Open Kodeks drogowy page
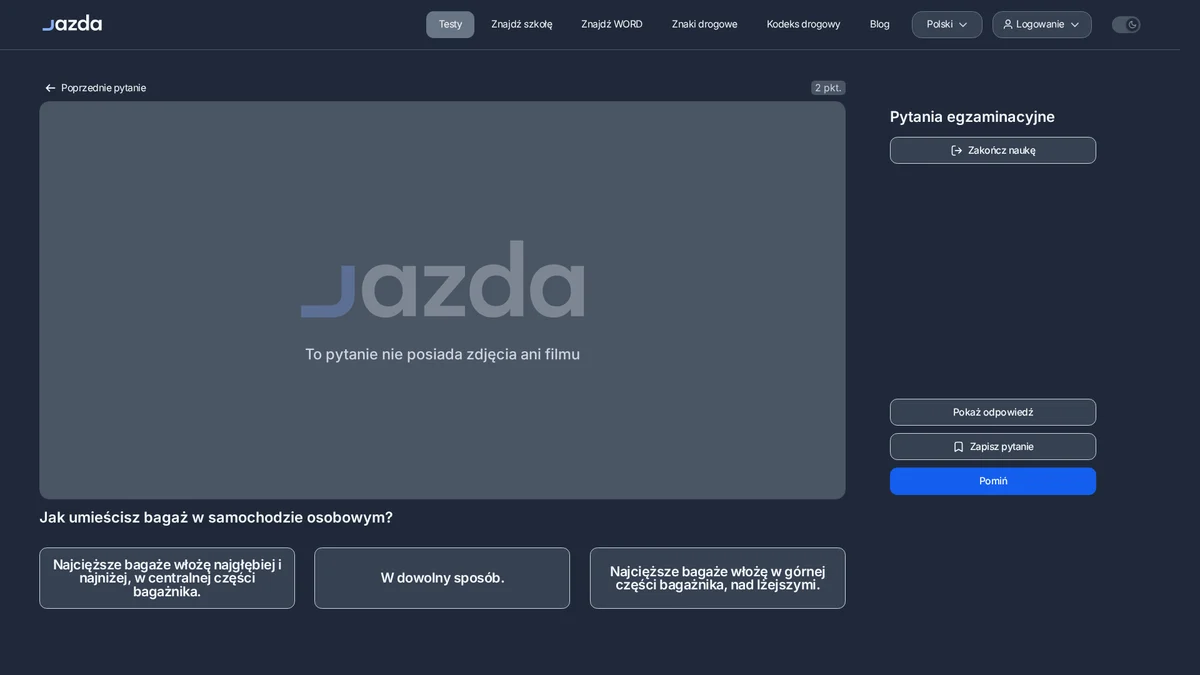The image size is (1200, 675). point(804,24)
